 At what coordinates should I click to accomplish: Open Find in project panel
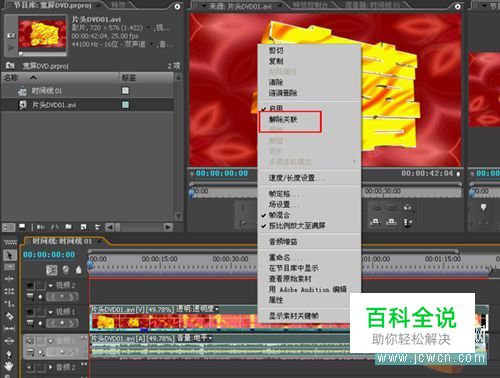(x=55, y=227)
